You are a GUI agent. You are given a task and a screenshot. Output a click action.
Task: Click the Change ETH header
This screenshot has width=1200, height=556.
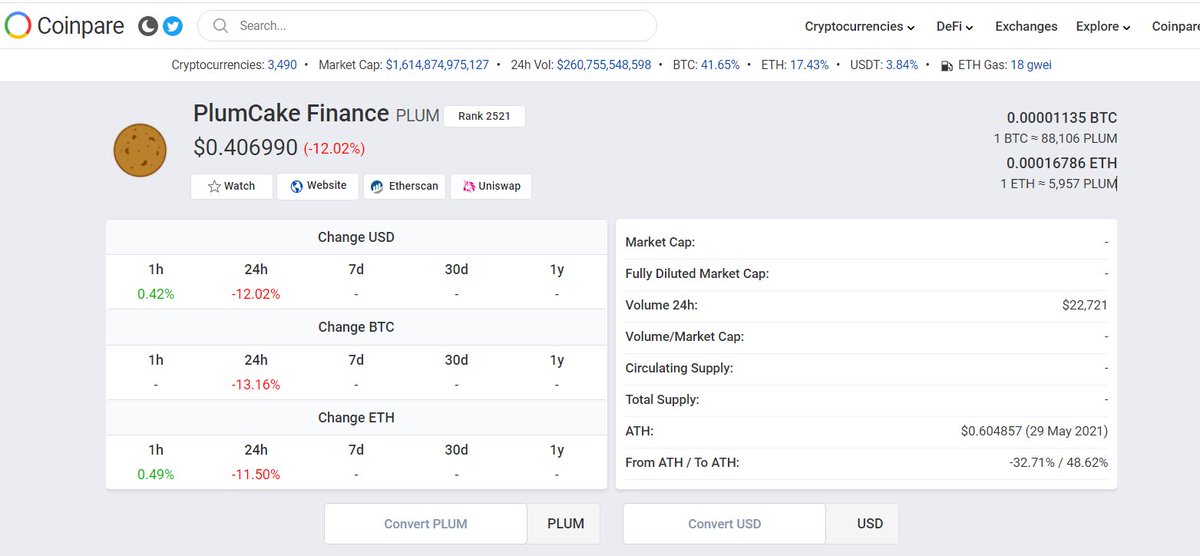pos(356,418)
